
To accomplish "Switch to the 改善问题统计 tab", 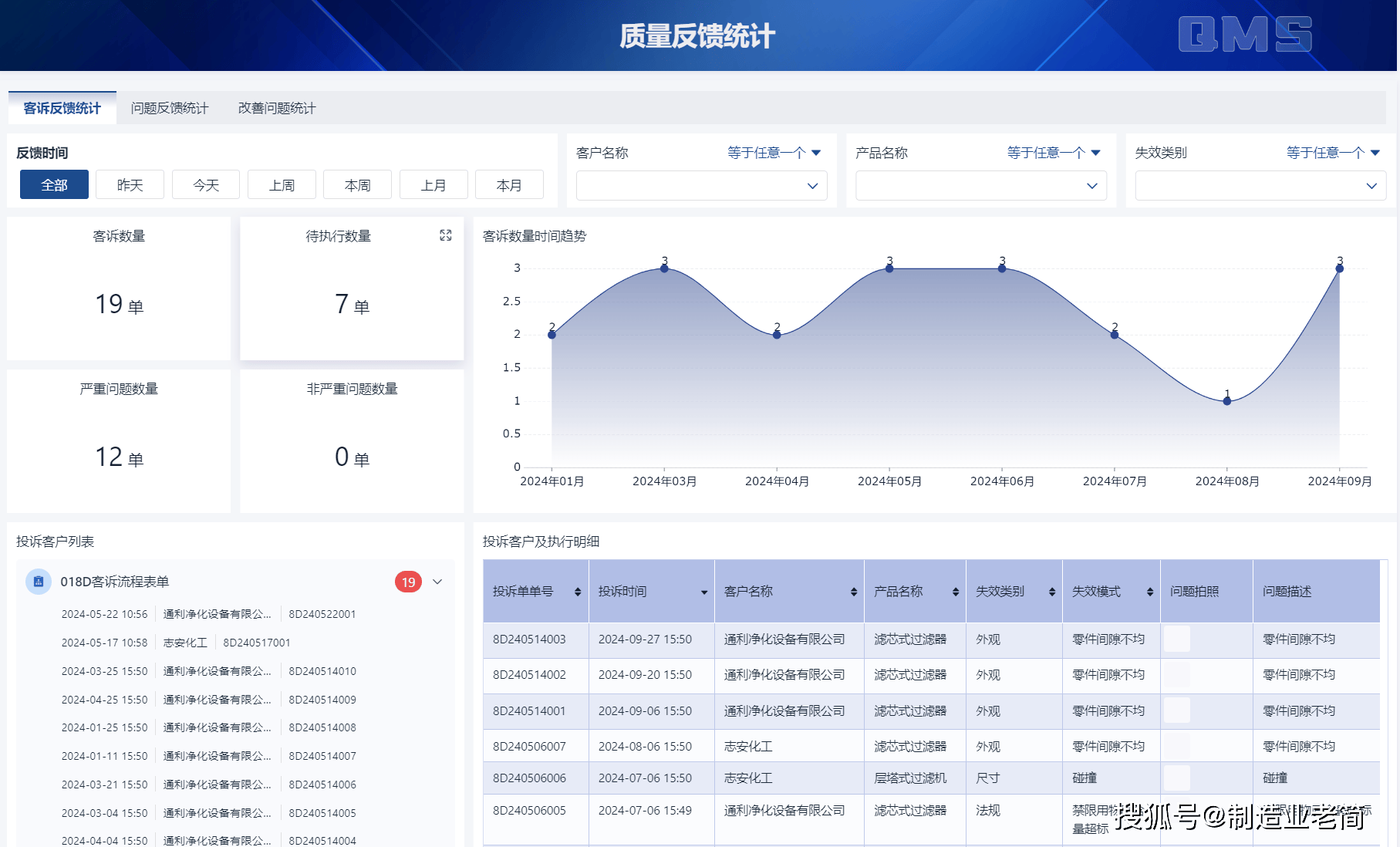I will [x=276, y=108].
